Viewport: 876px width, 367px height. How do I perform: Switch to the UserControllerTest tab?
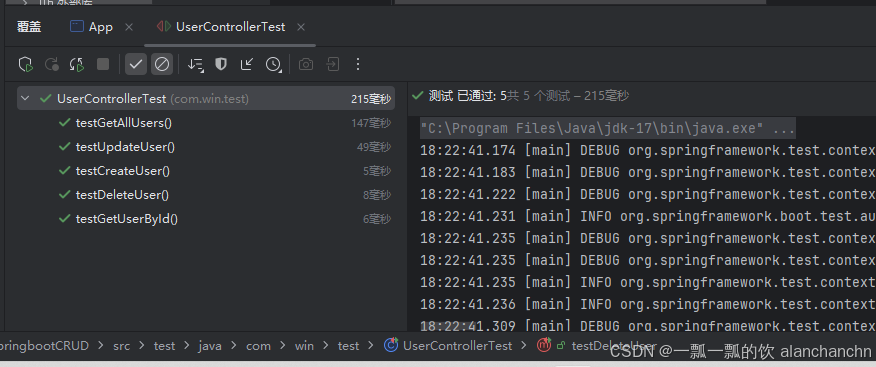tap(230, 27)
